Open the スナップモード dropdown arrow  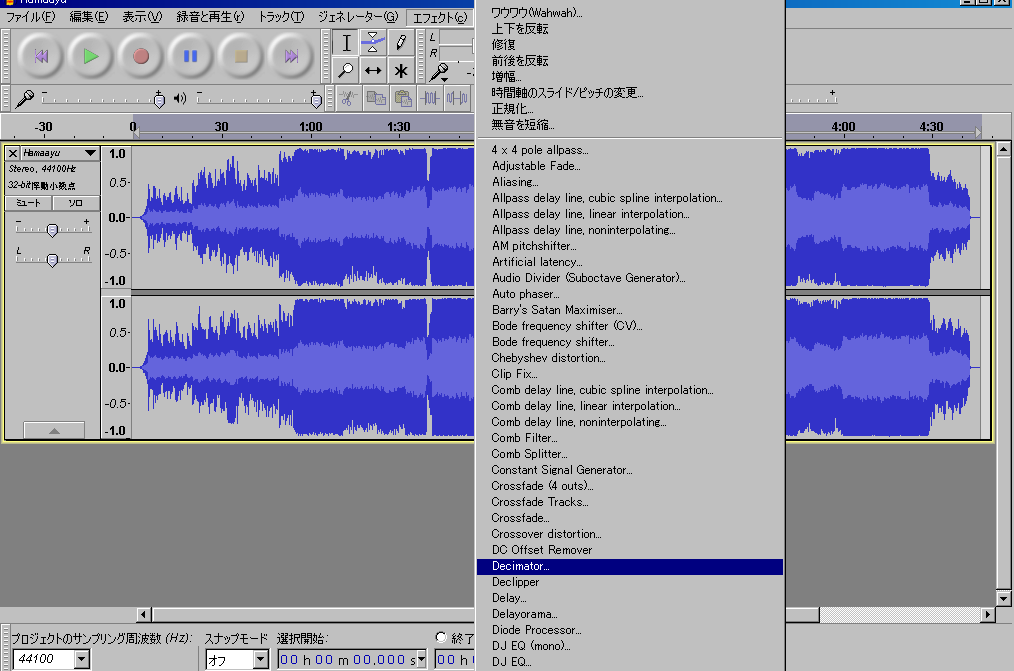click(x=261, y=659)
